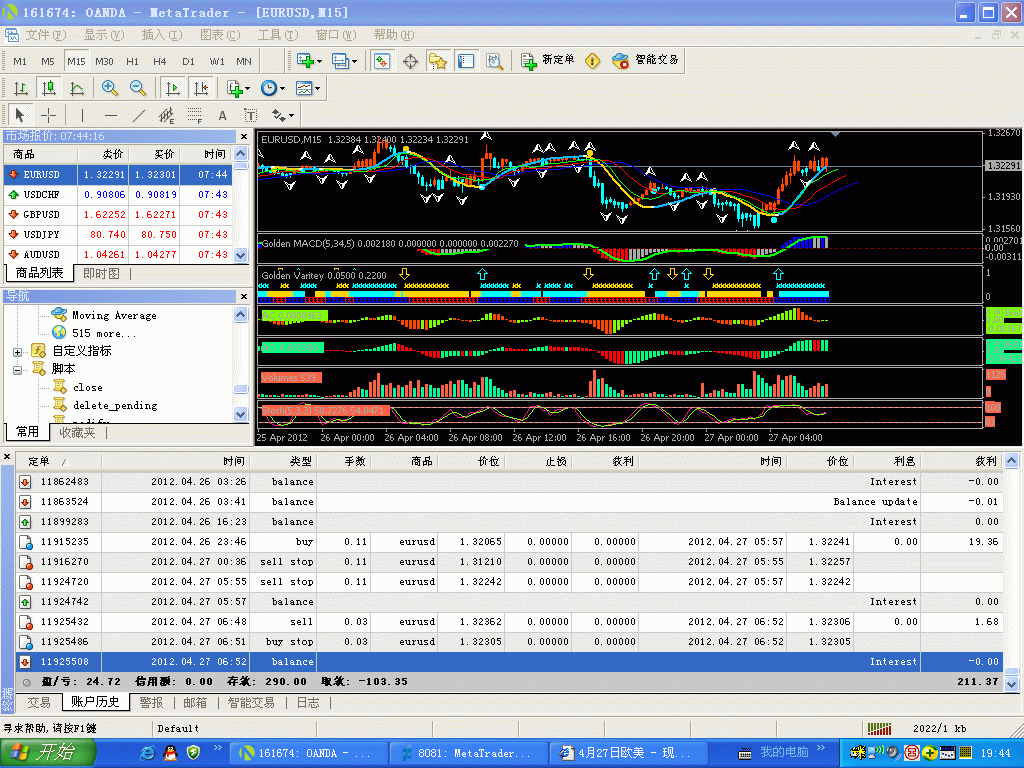Image resolution: width=1024 pixels, height=768 pixels.
Task: Switch chart to H1 timeframe
Action: pos(132,61)
